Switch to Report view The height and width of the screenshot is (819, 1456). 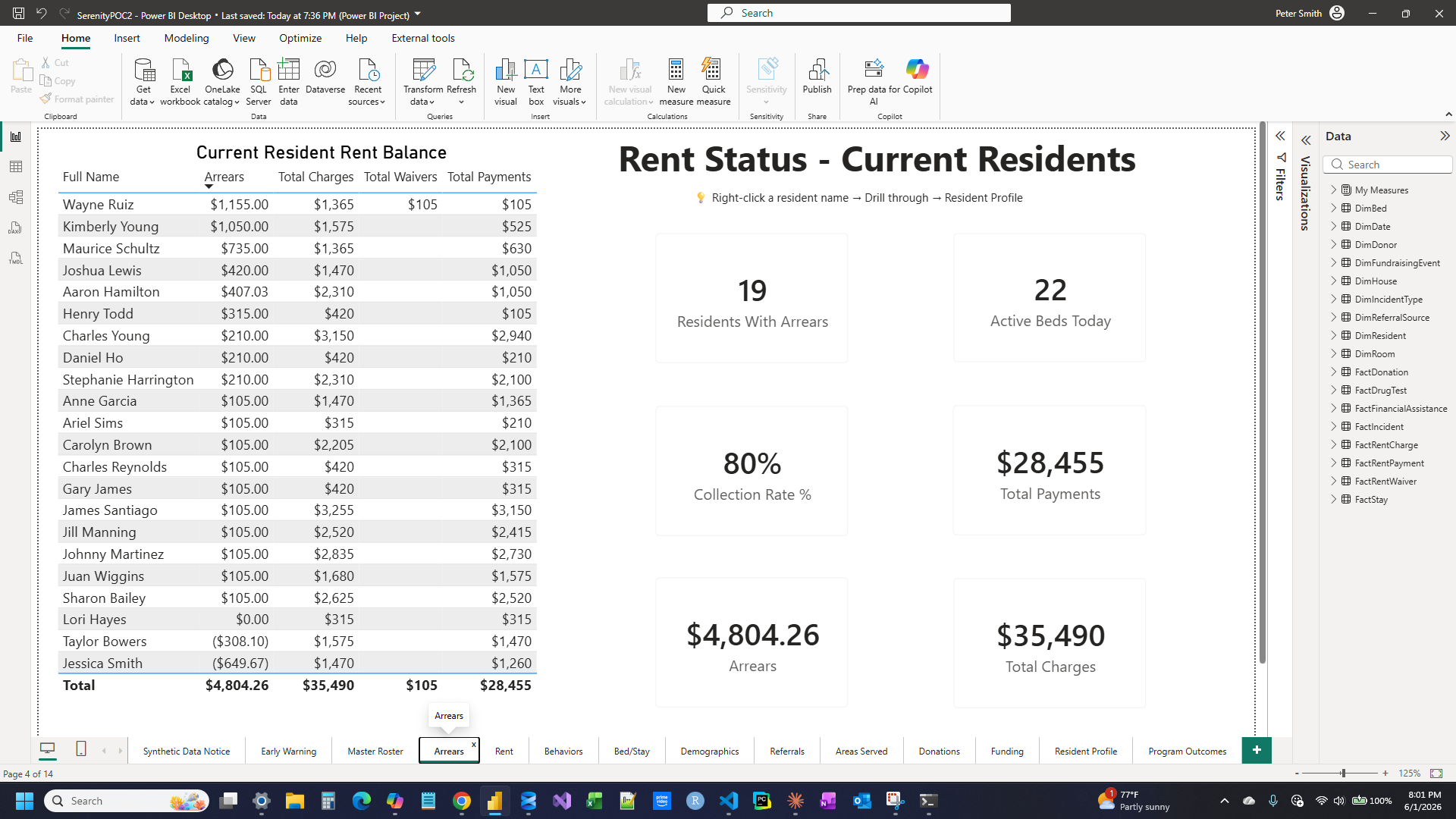point(15,136)
